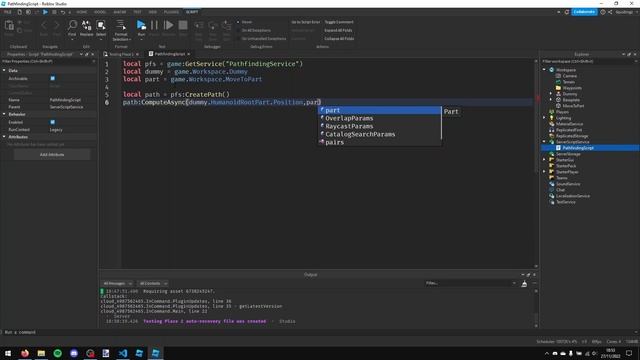Screen dimensions: 640x360
Task: Collapse the Data section in Properties
Action: [x=4, y=71]
